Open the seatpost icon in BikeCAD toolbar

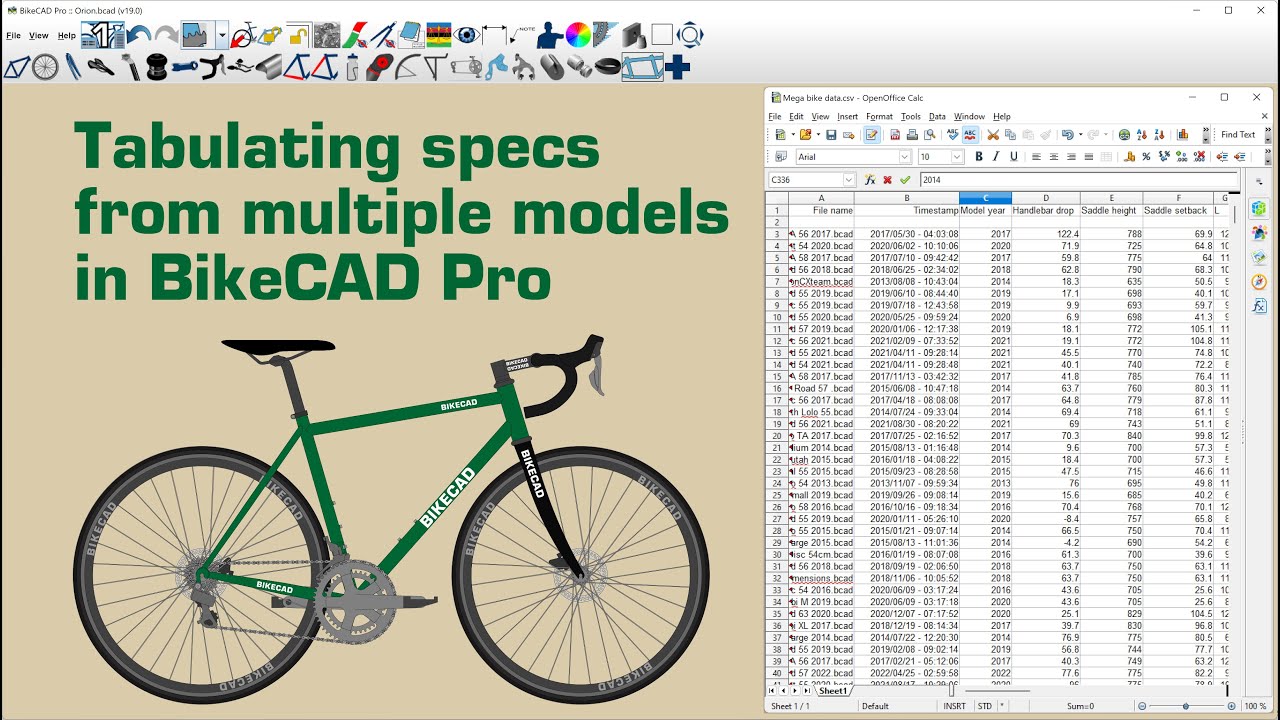tap(130, 67)
